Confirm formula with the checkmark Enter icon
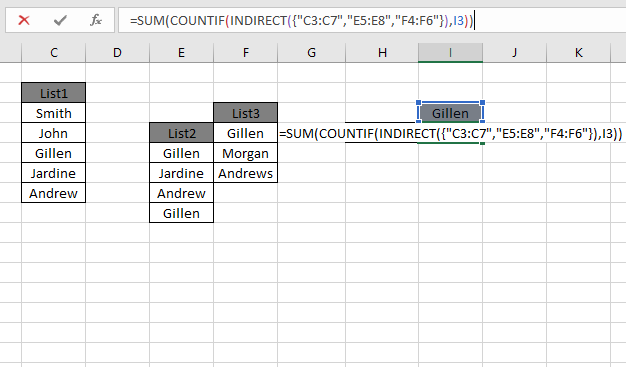This screenshot has width=626, height=367. (x=60, y=20)
